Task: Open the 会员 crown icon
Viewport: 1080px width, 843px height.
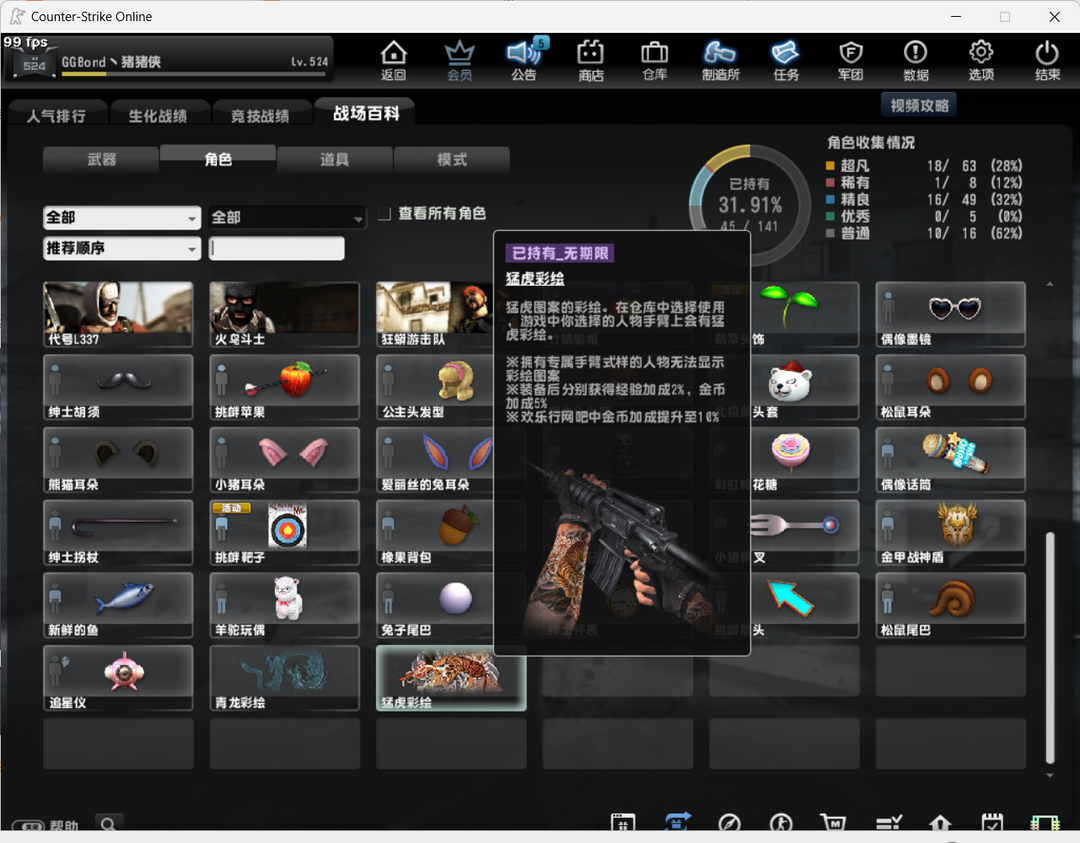Action: point(459,61)
